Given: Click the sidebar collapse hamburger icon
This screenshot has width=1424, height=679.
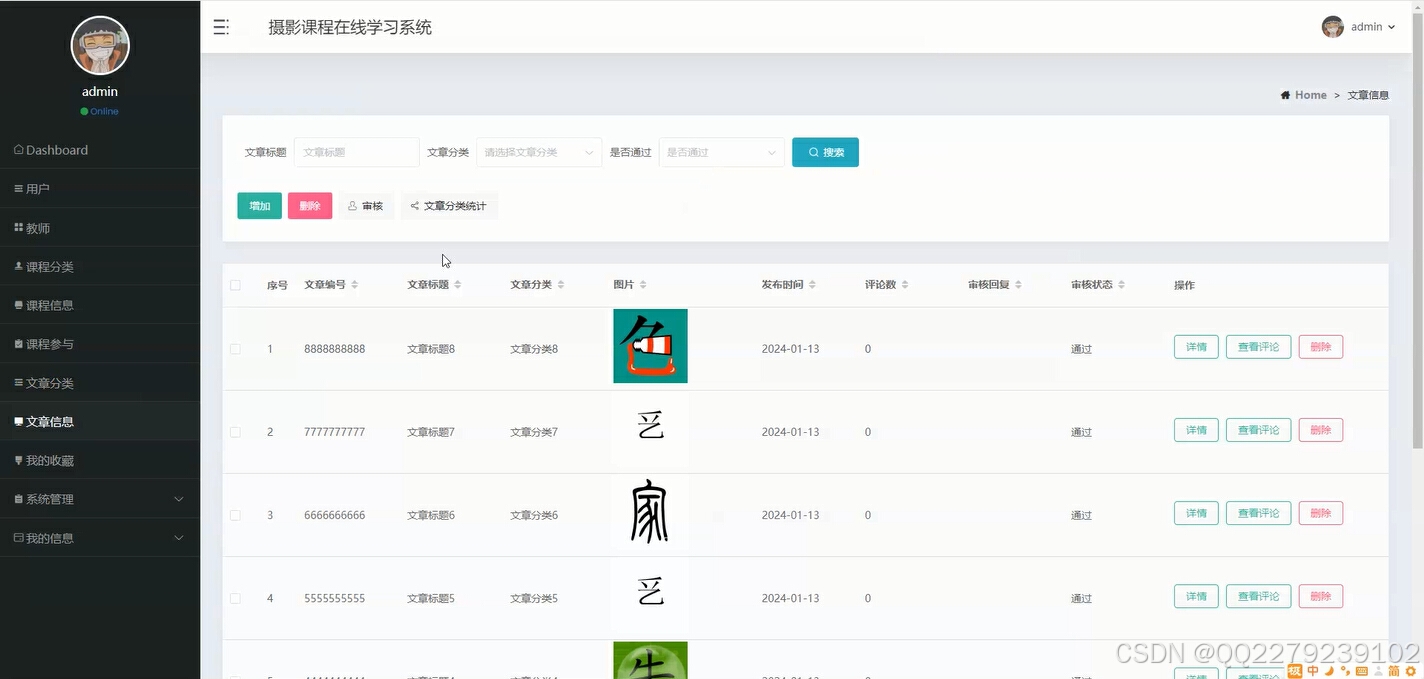Looking at the screenshot, I should (221, 27).
